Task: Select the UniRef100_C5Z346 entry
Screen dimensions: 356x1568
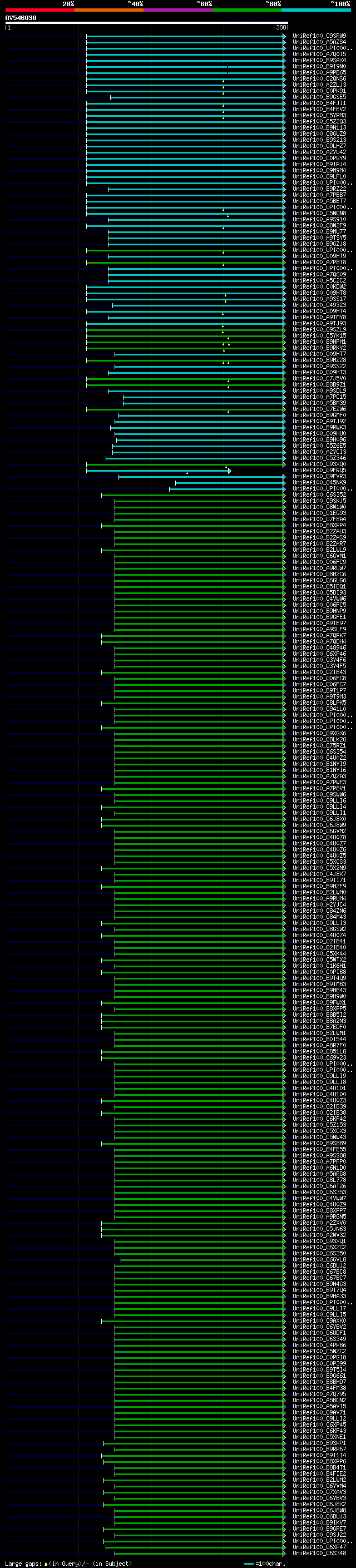Action: (319, 458)
